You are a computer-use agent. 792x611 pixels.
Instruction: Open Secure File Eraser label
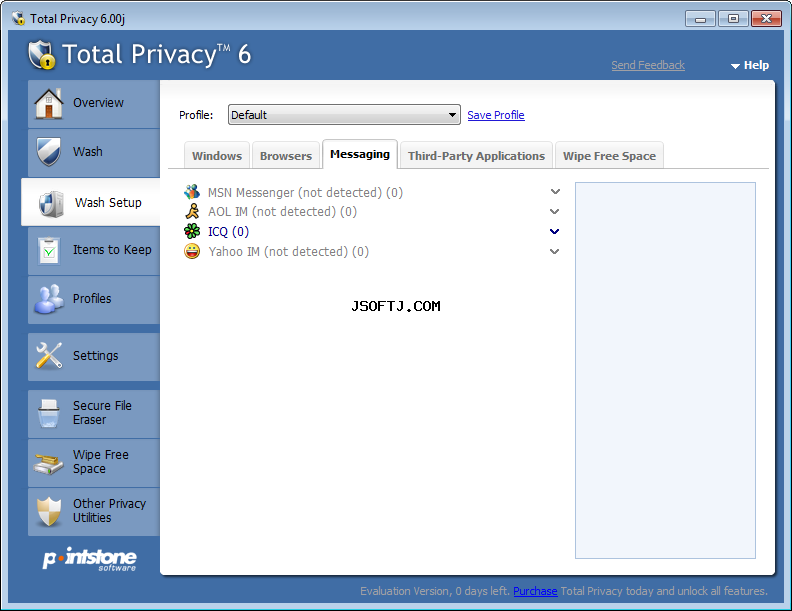pos(102,413)
